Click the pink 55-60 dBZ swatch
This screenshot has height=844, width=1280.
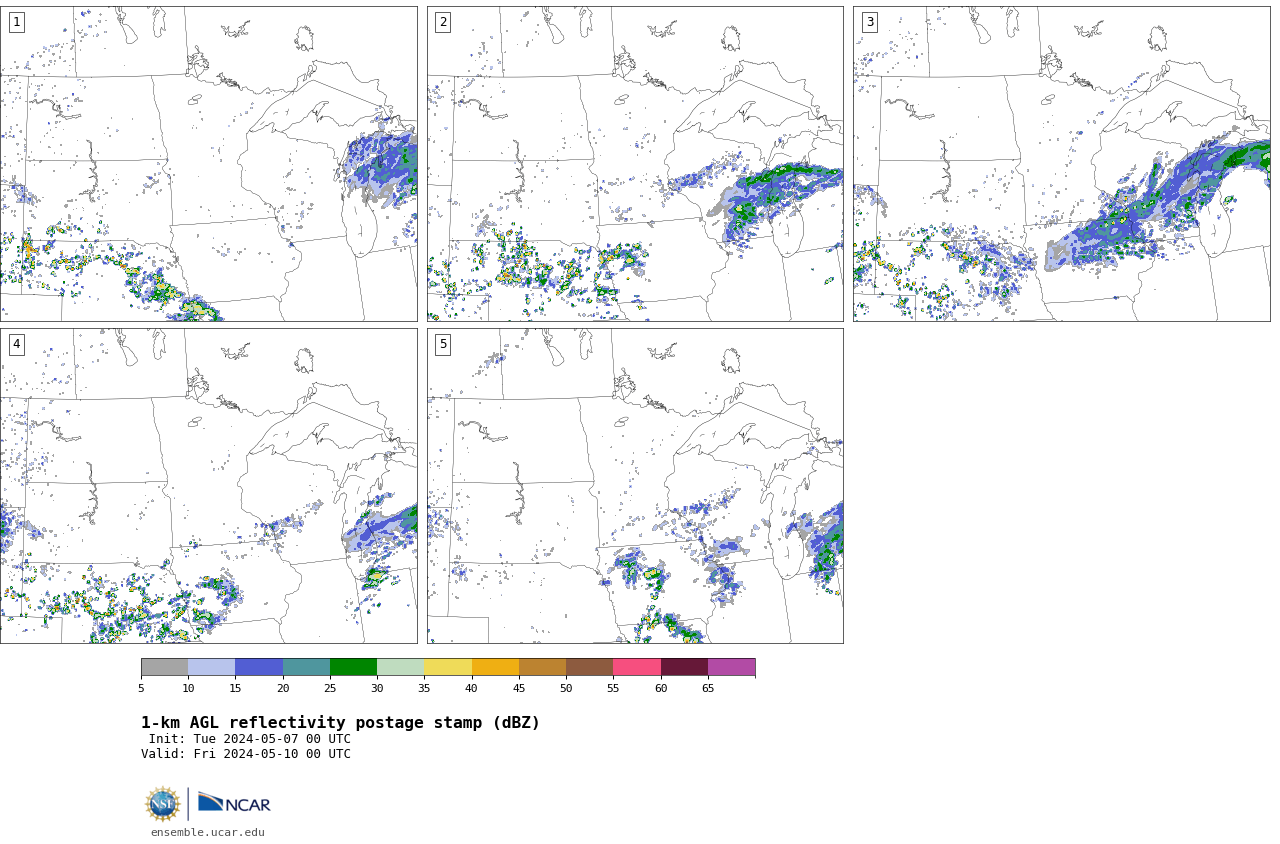(637, 667)
